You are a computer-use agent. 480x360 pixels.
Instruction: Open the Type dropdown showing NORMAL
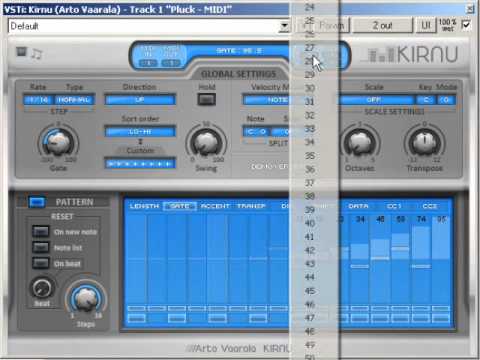click(x=75, y=100)
